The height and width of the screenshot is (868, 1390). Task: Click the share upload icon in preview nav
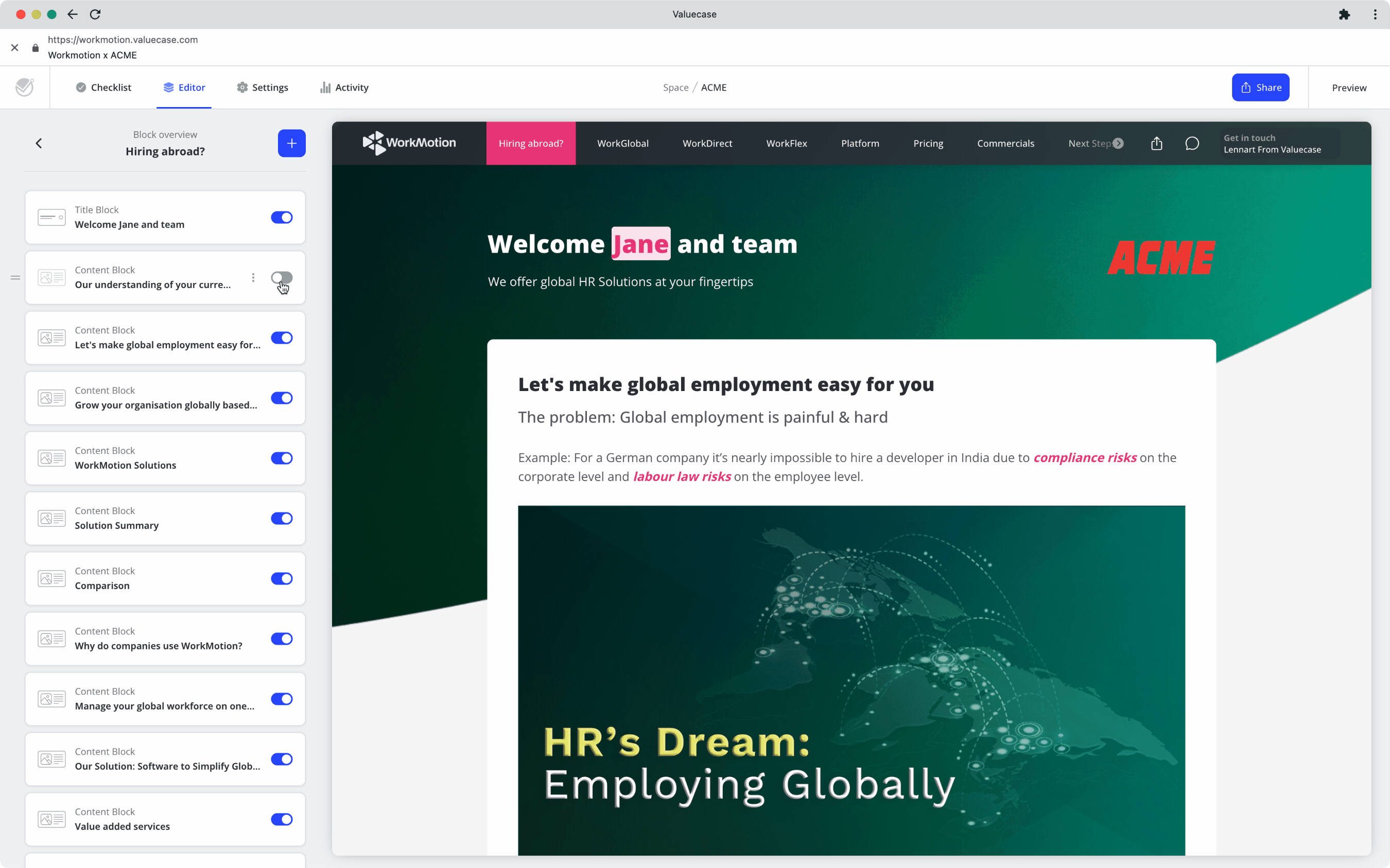[x=1157, y=143]
